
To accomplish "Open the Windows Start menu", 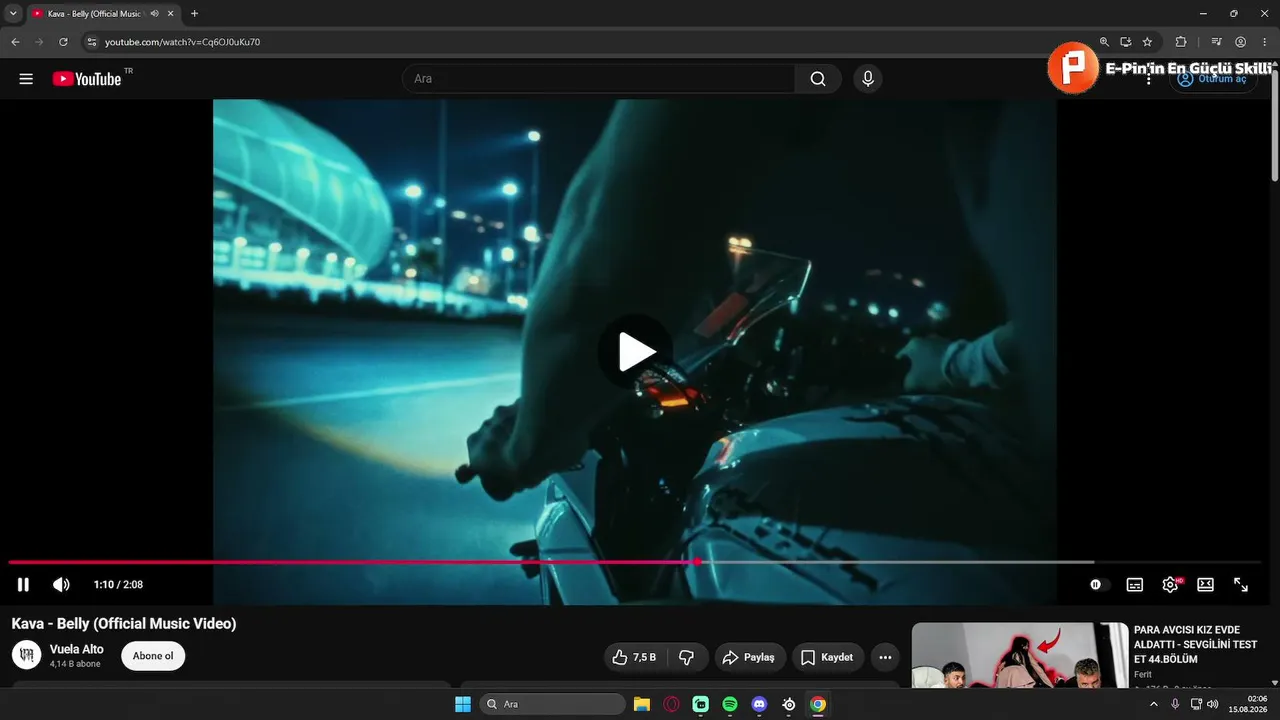I will click(463, 704).
